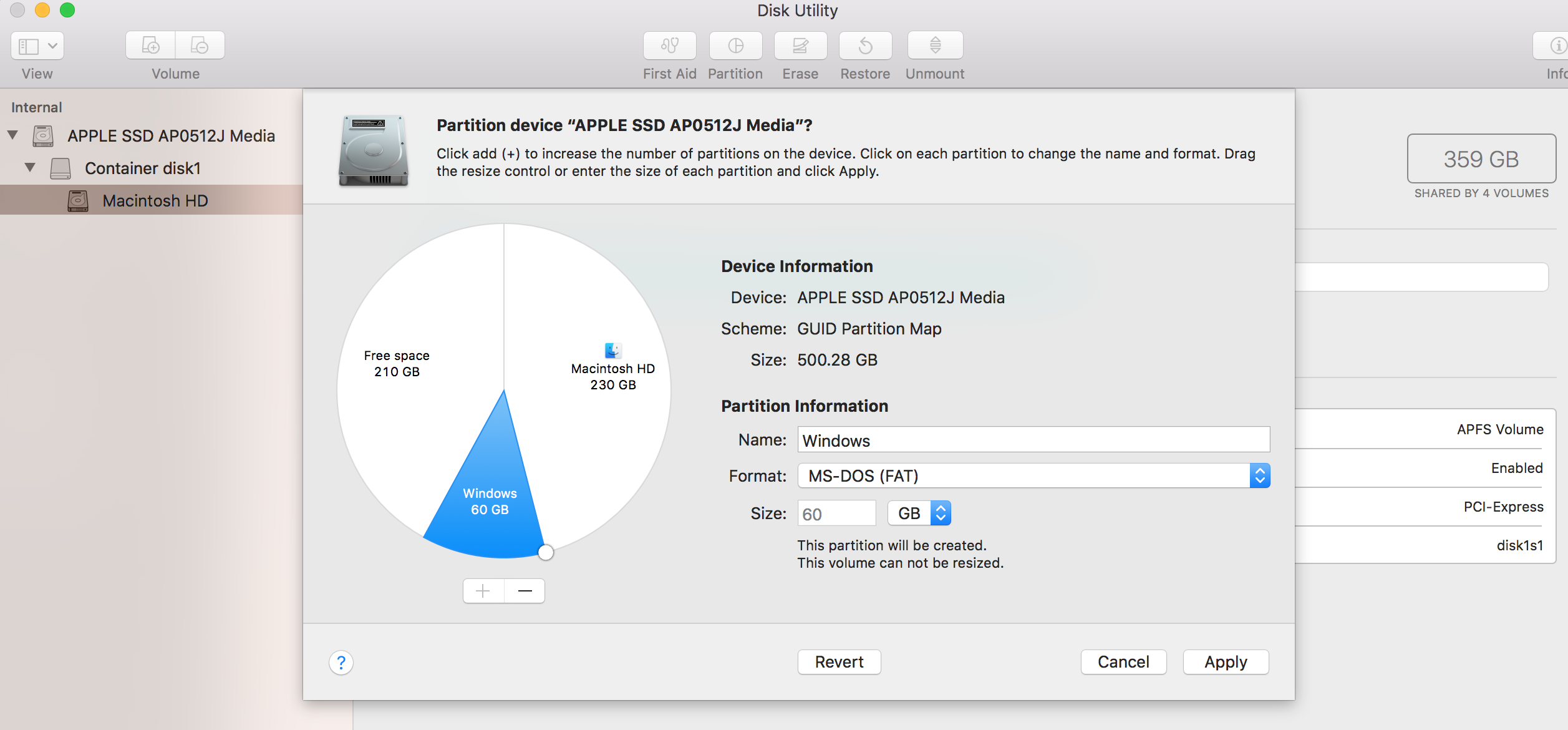
Task: Click the partition Name text field
Action: click(1033, 440)
